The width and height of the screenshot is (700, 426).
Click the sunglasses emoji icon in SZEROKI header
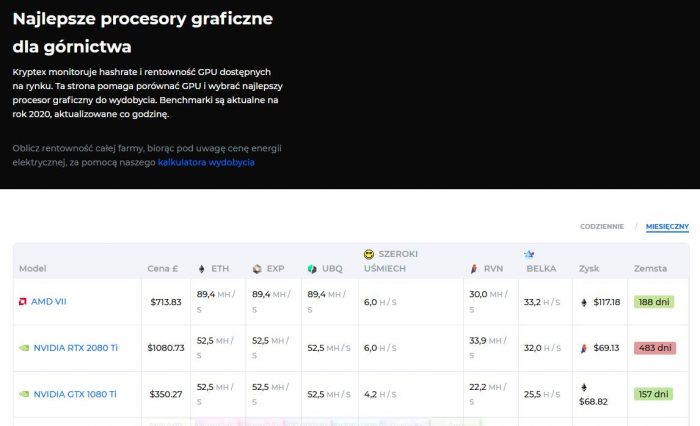coord(369,254)
